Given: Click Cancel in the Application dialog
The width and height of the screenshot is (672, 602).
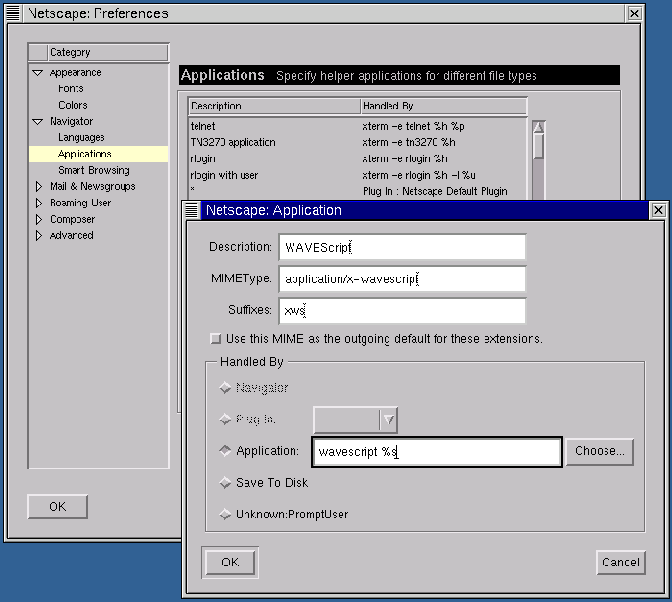Looking at the screenshot, I should [621, 563].
